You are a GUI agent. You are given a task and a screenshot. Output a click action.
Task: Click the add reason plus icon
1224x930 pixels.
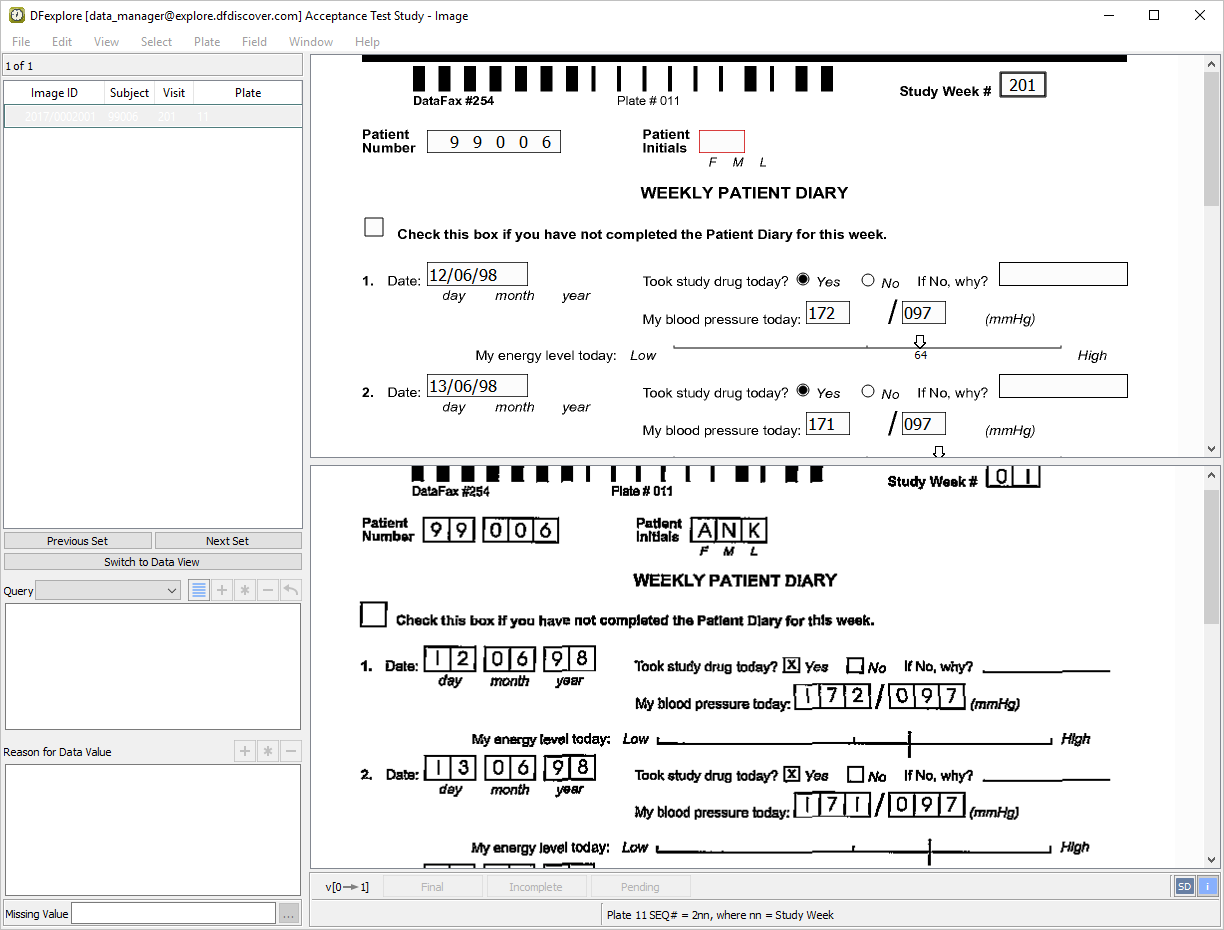(x=244, y=751)
